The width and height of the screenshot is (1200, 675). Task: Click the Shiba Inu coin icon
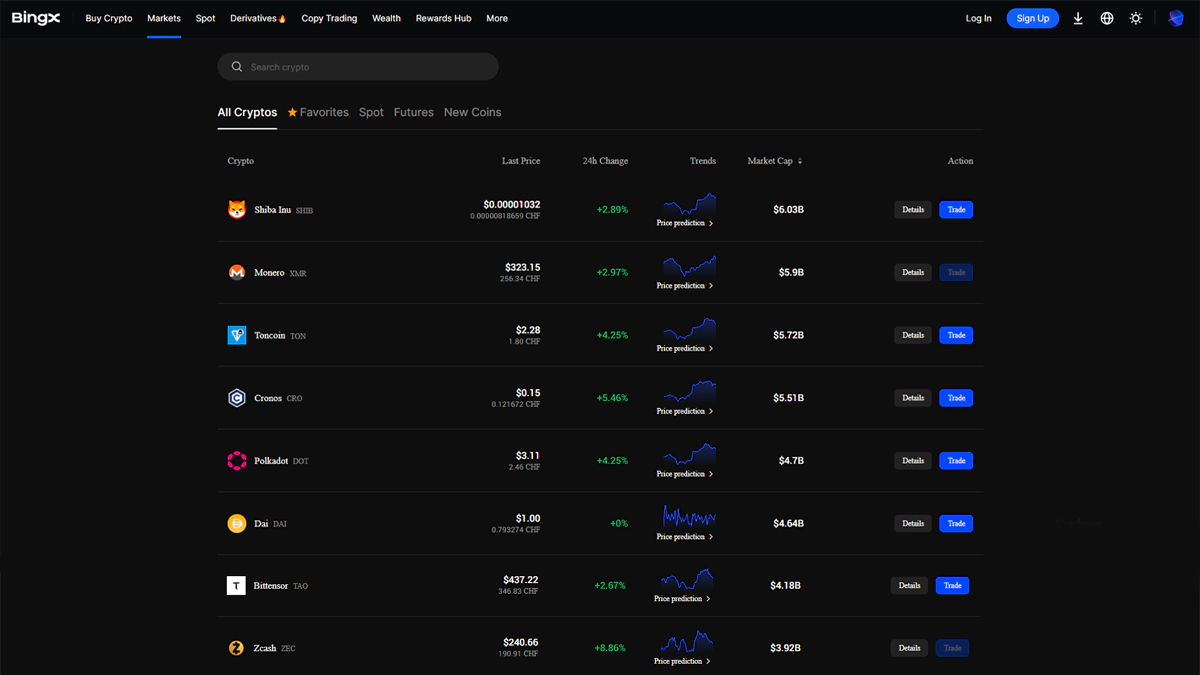237,210
